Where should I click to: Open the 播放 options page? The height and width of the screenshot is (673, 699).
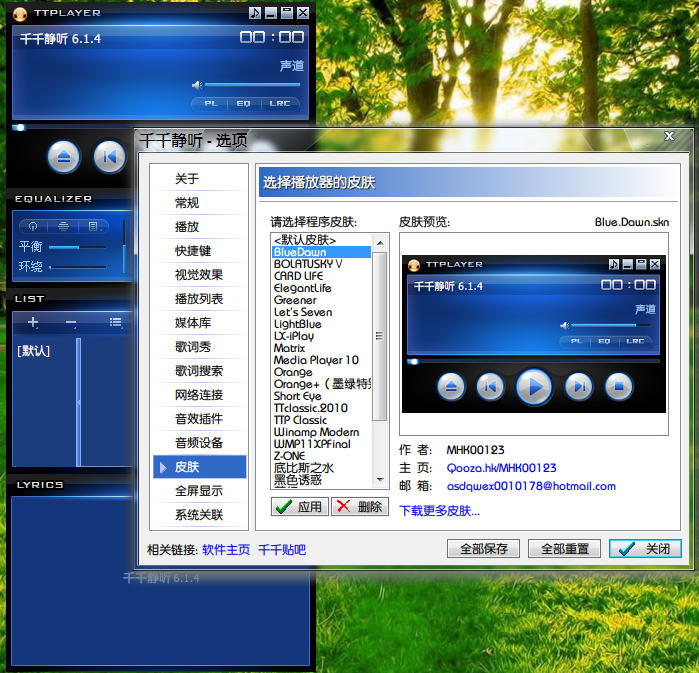(200, 227)
